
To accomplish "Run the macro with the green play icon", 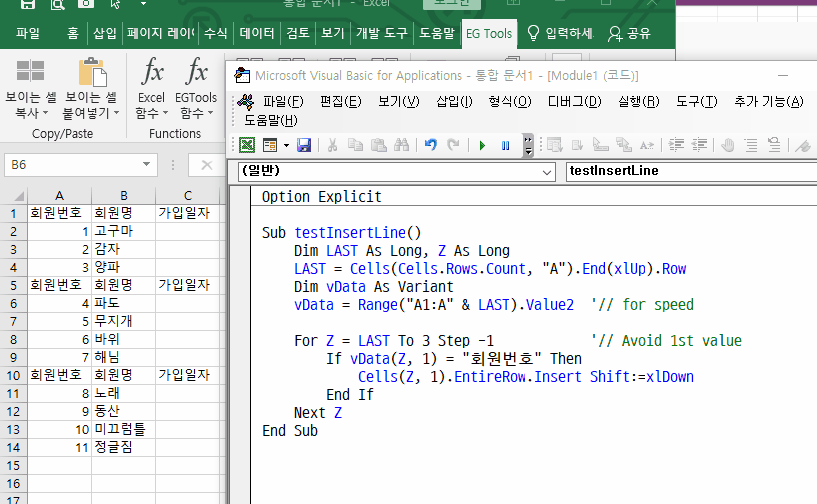I will 482,145.
